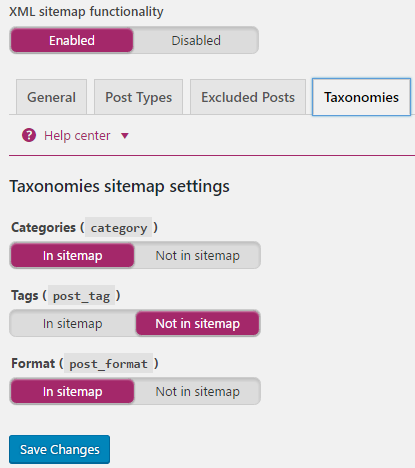Click the category code label
Viewport: 415px width, 468px height.
point(119,228)
